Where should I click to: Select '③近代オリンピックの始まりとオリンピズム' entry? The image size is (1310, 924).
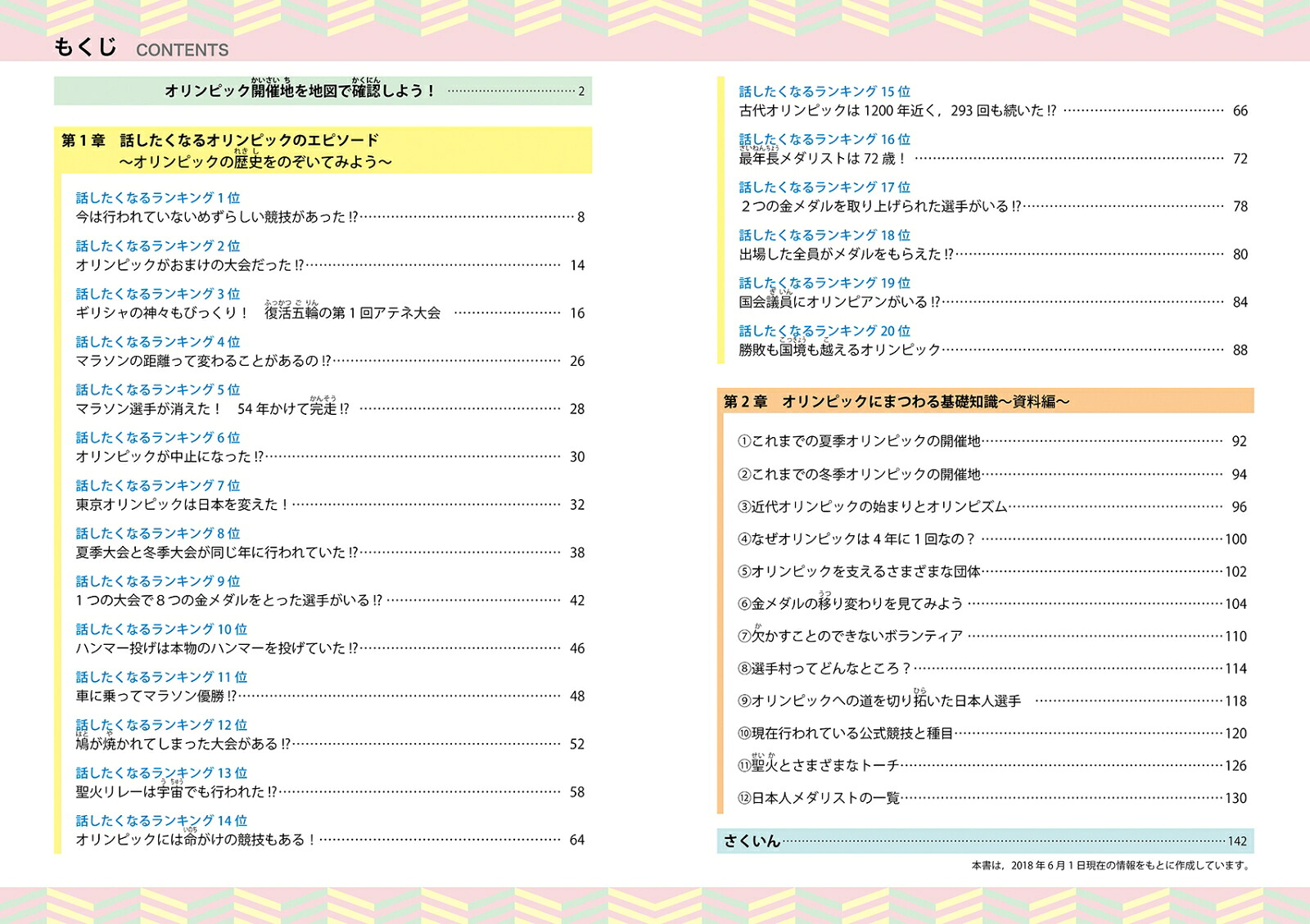992,507
